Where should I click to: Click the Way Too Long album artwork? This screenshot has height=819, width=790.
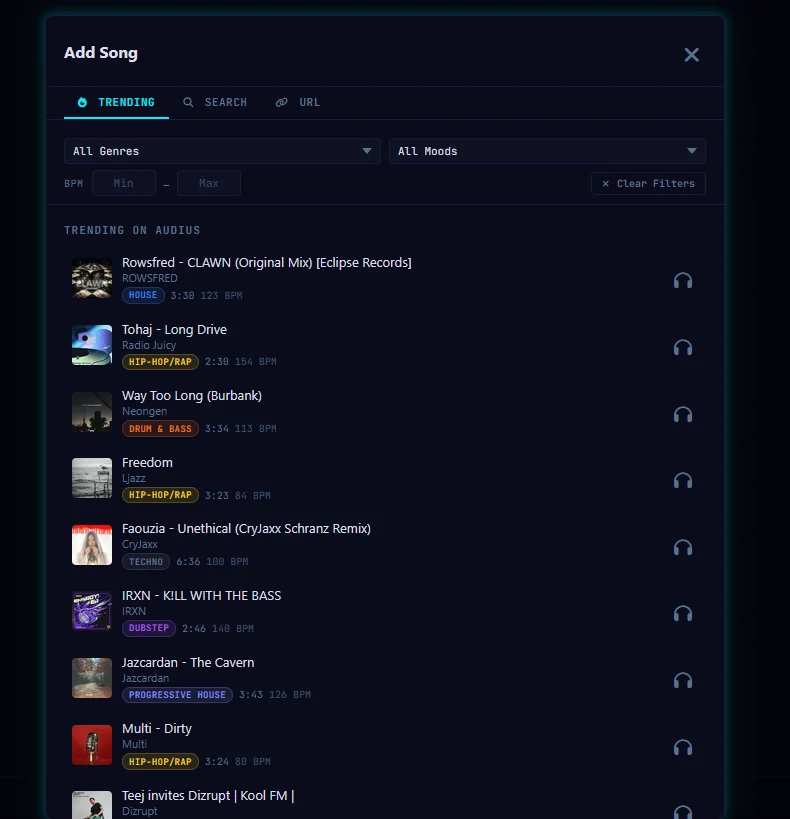pyautogui.click(x=92, y=412)
